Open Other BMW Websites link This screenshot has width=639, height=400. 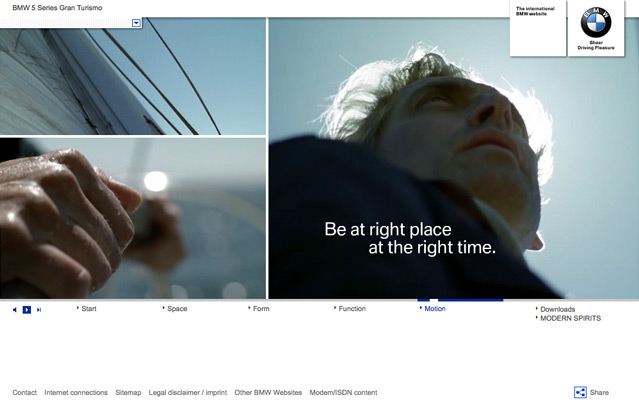pos(268,393)
